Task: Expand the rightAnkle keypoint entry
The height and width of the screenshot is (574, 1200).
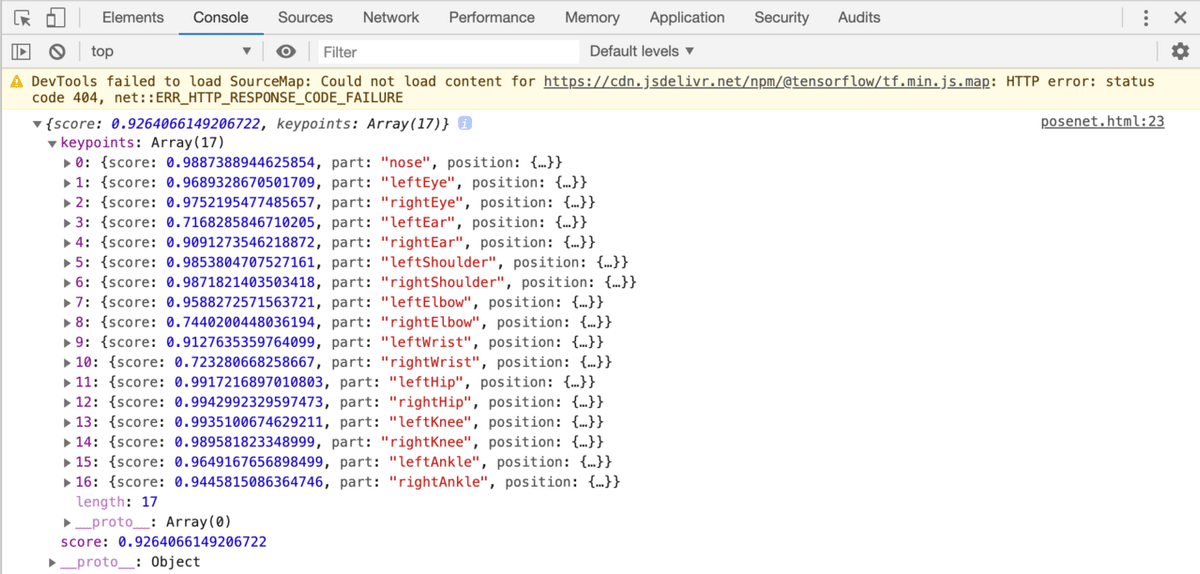Action: coord(68,482)
